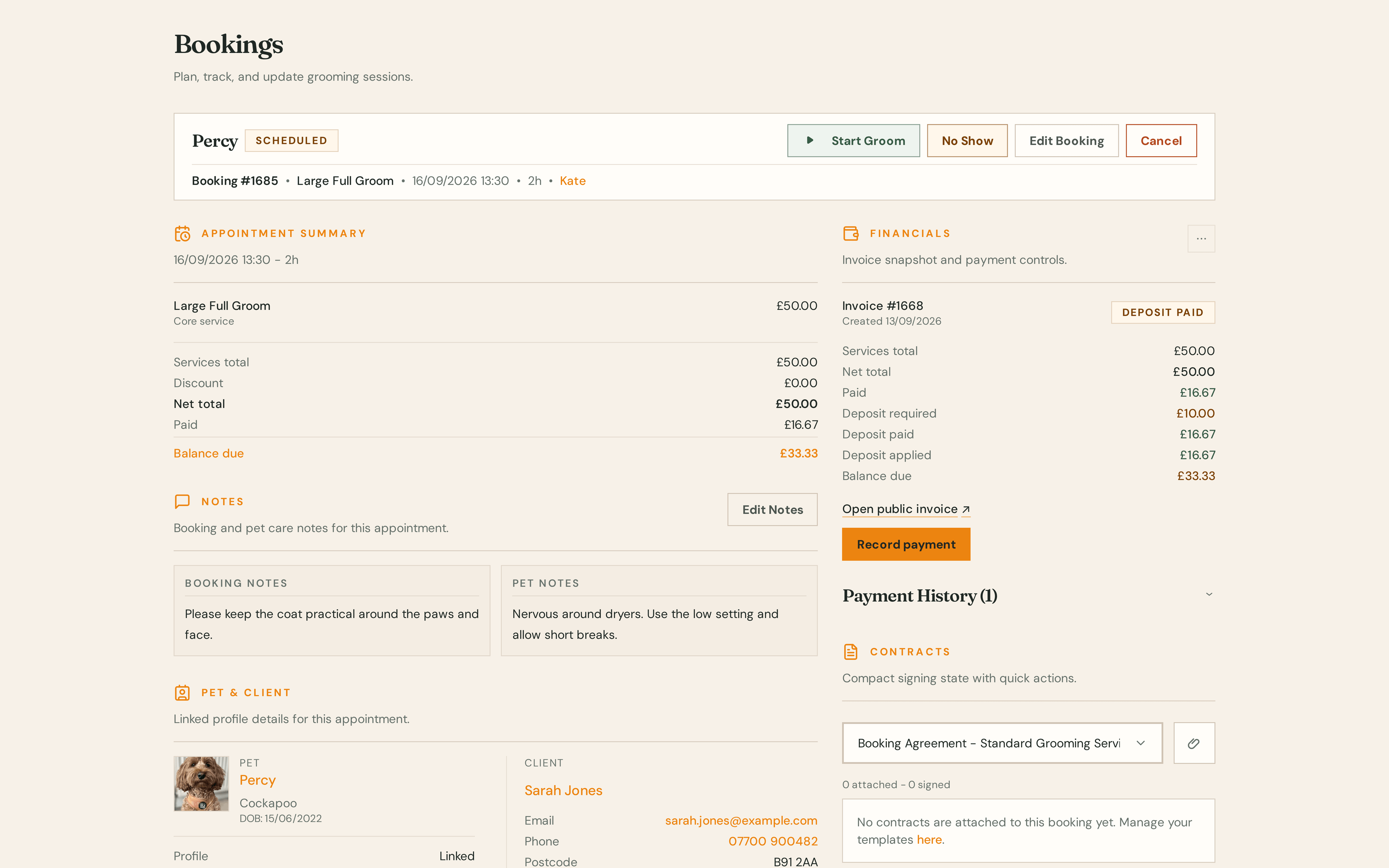The height and width of the screenshot is (868, 1389).
Task: Open the Booking Agreement template dropdown
Action: (x=1002, y=744)
